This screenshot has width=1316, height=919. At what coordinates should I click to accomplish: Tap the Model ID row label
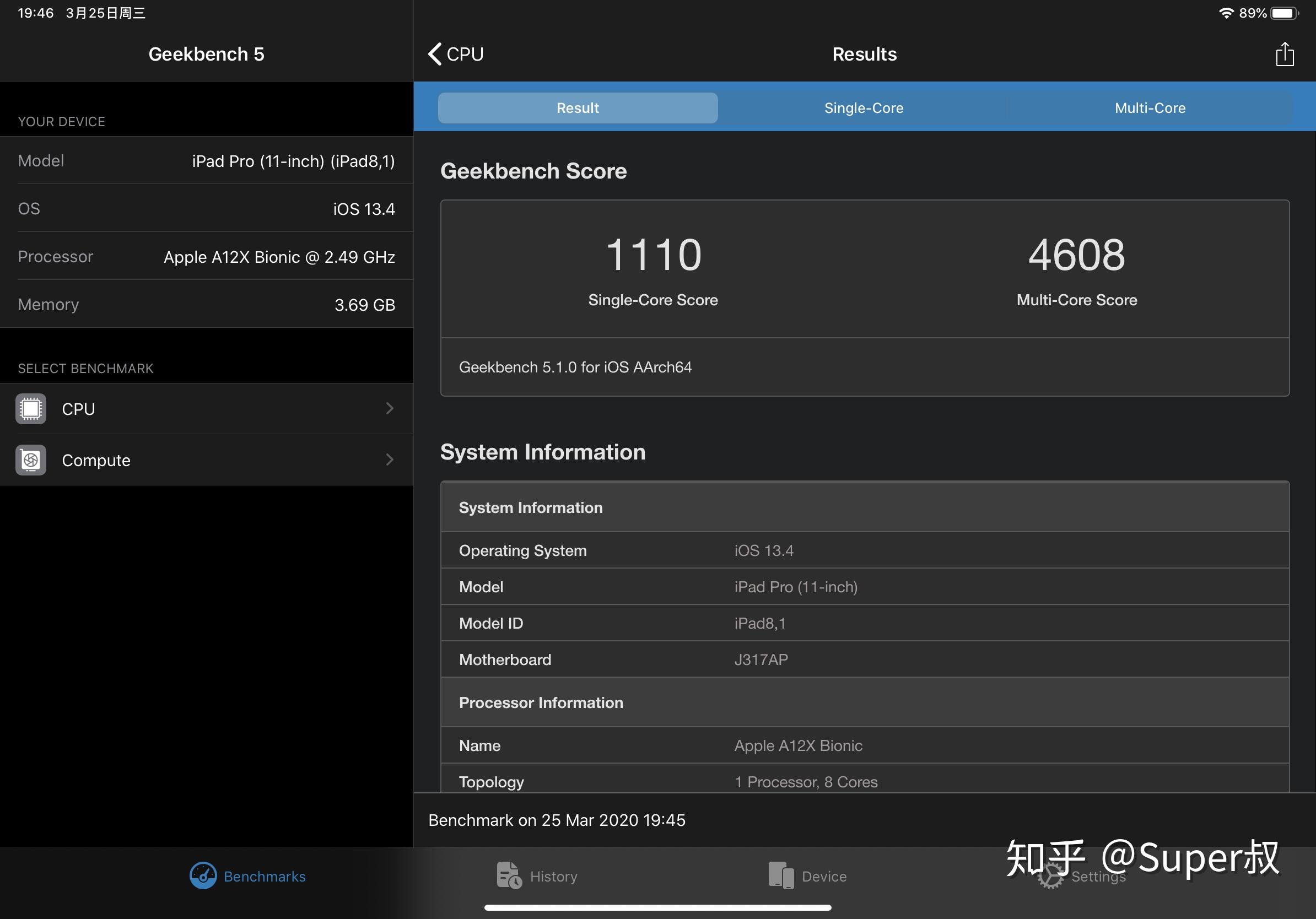[490, 623]
